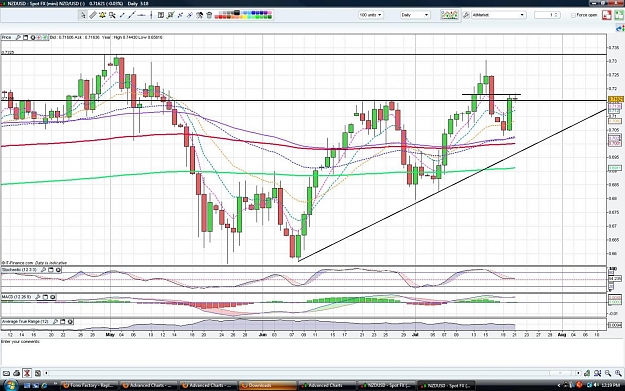Click the MACD panel window icon
The image size is (625, 391).
coord(45,297)
